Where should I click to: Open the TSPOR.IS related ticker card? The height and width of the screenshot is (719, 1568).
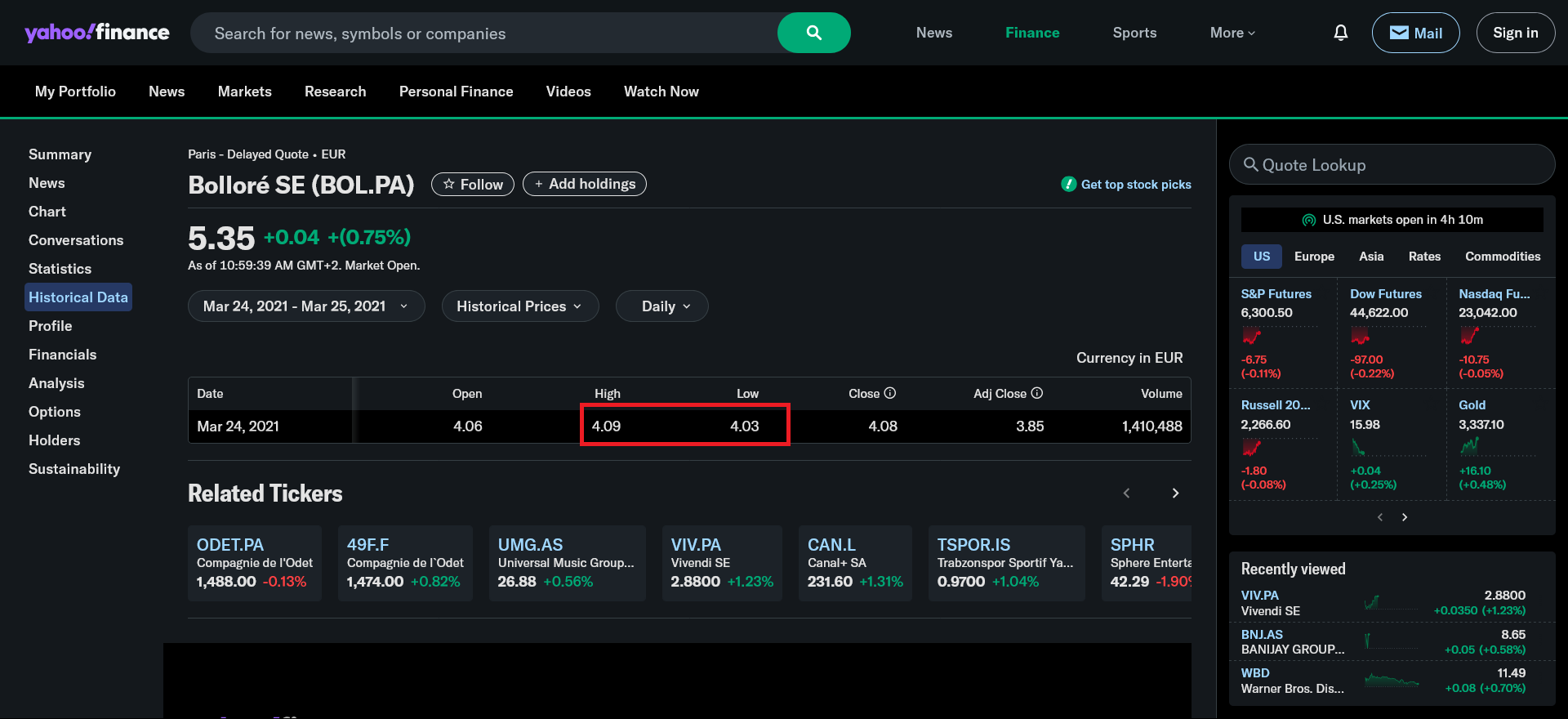point(1006,563)
